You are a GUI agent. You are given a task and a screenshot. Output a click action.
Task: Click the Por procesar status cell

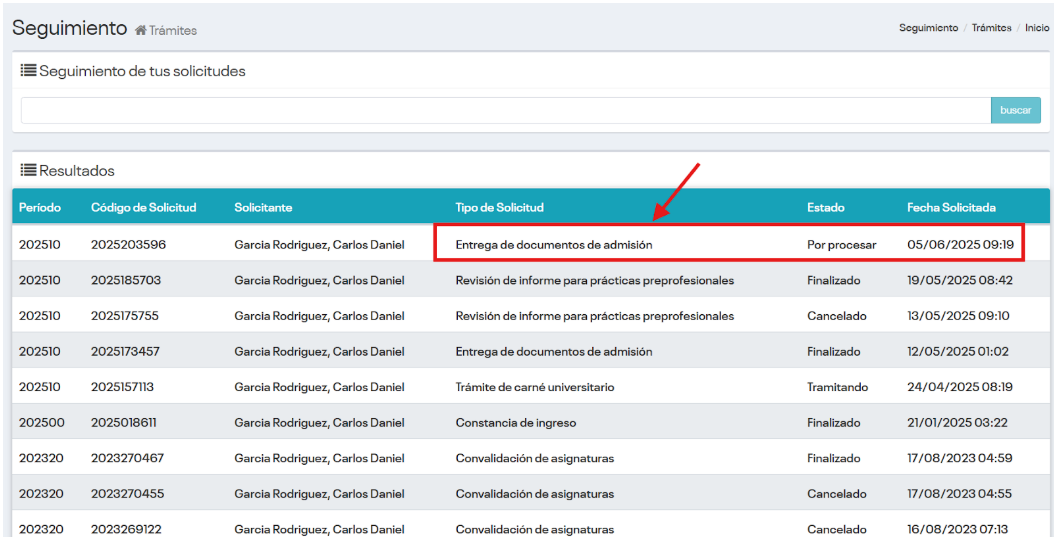pyautogui.click(x=841, y=244)
